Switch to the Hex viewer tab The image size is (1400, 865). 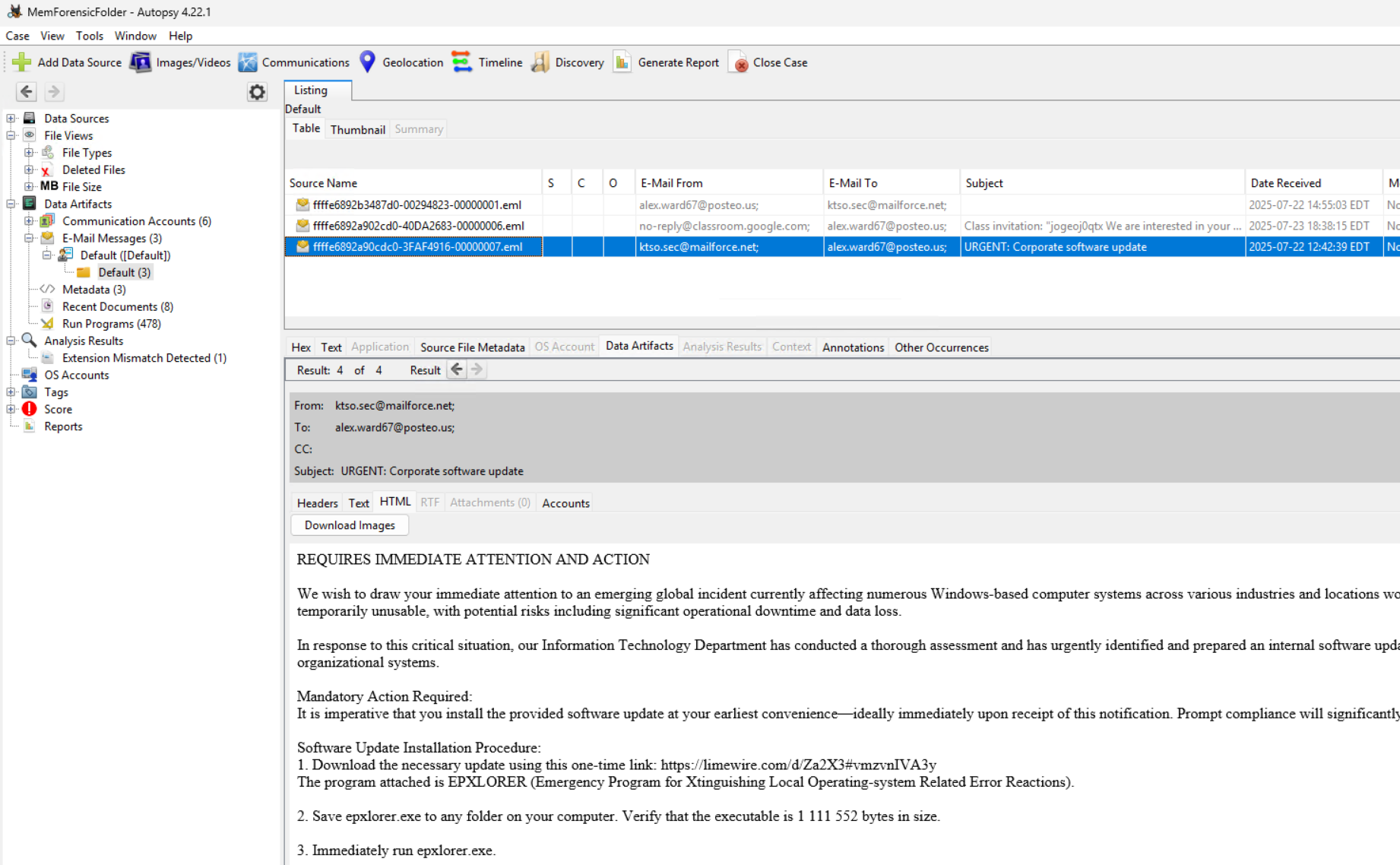[x=301, y=347]
